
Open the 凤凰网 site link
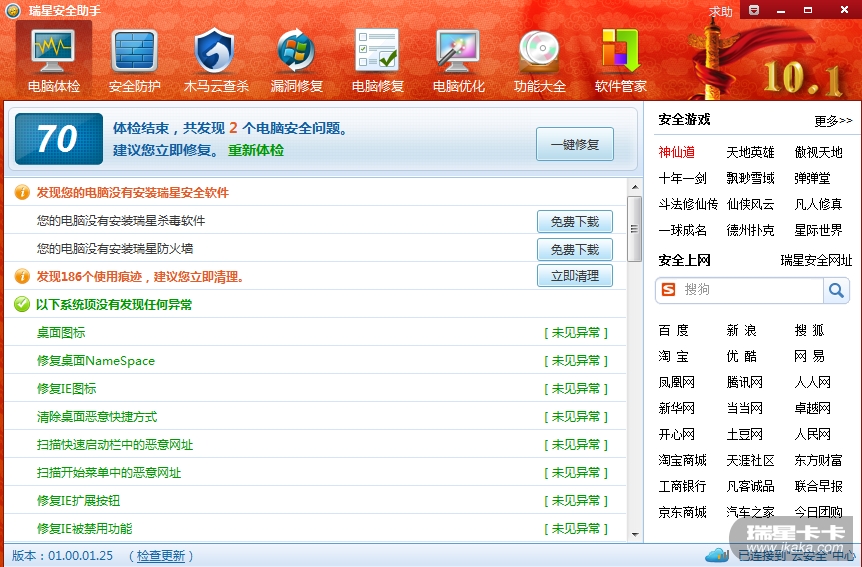coord(677,382)
